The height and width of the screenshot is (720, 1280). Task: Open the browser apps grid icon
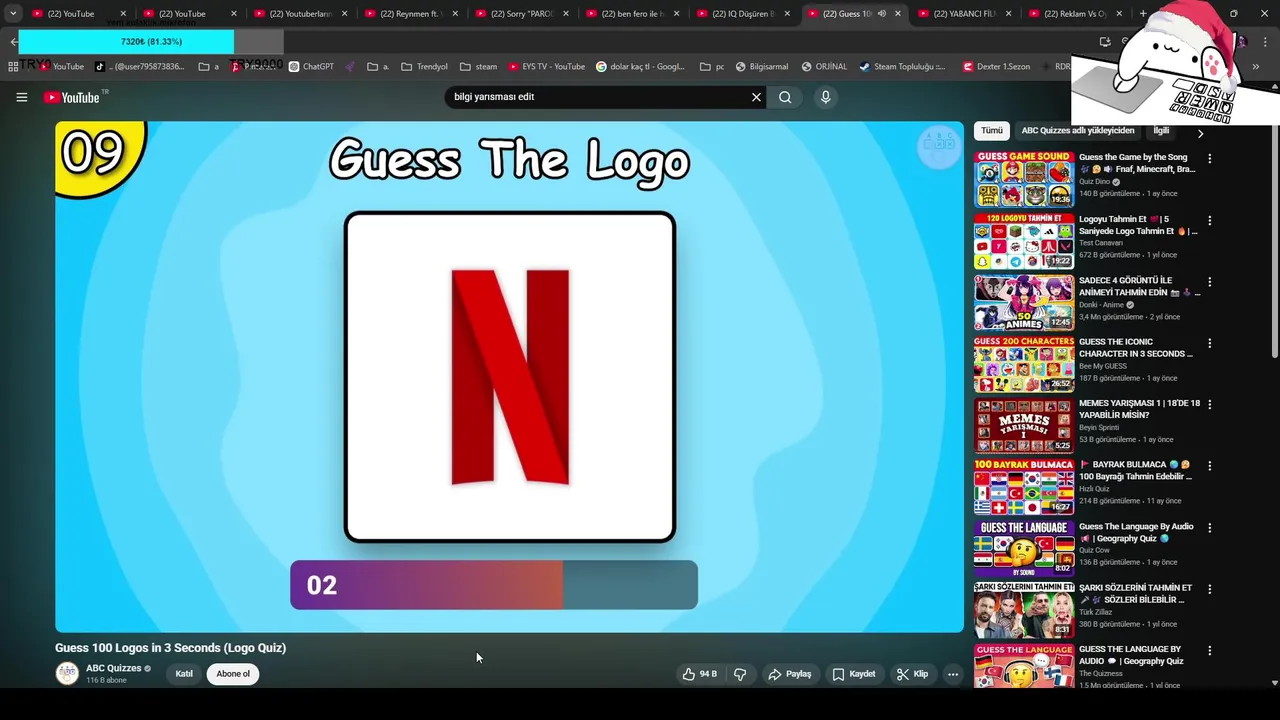point(13,67)
